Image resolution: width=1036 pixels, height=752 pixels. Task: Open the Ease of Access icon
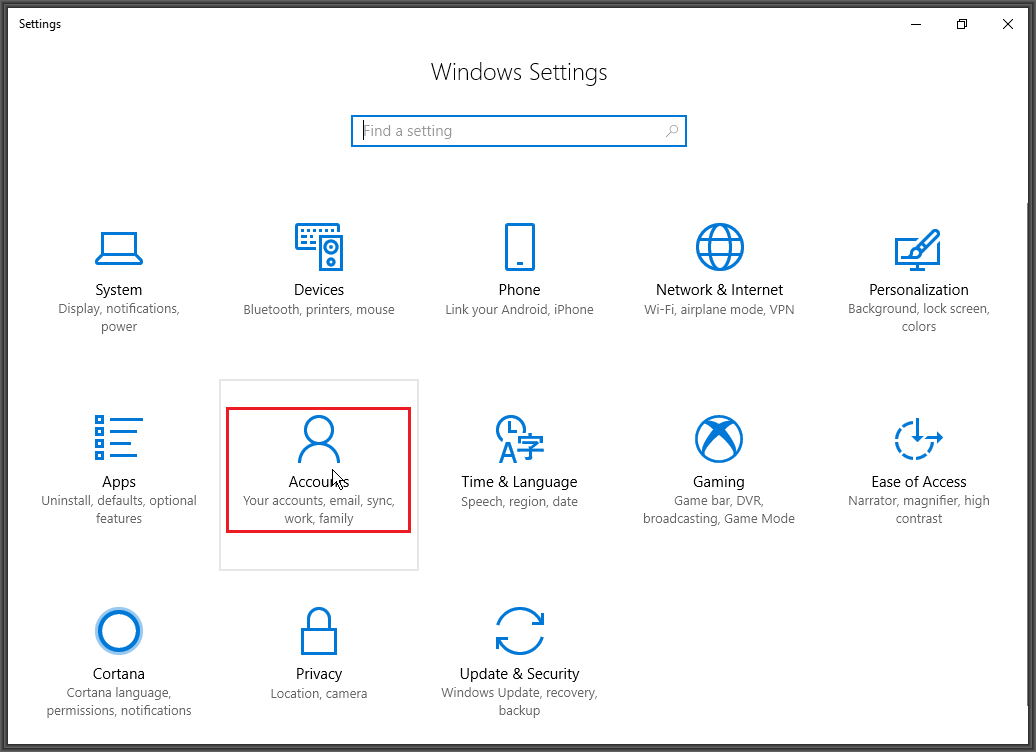tap(918, 439)
